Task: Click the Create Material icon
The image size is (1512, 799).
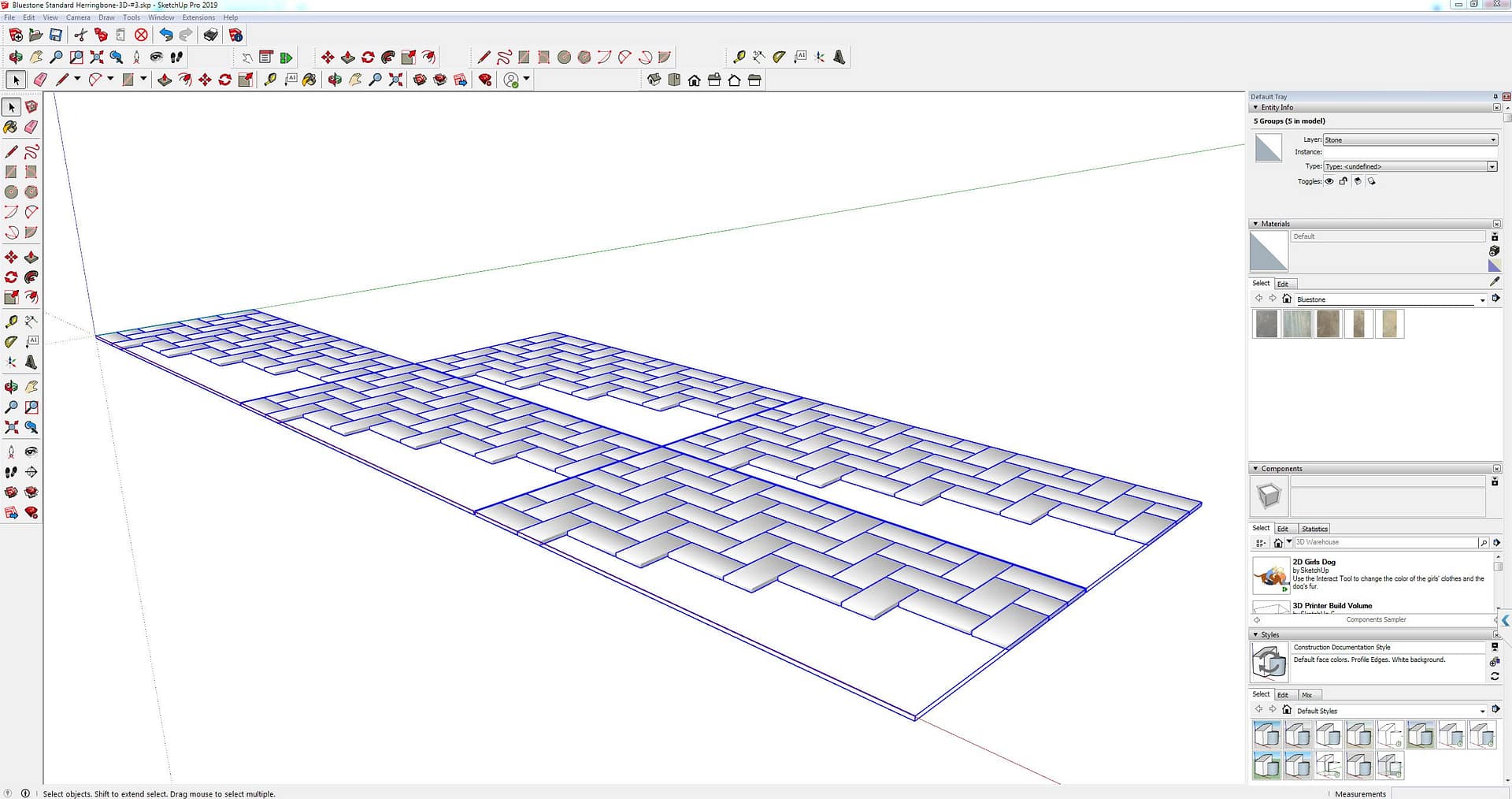Action: pos(1494,251)
